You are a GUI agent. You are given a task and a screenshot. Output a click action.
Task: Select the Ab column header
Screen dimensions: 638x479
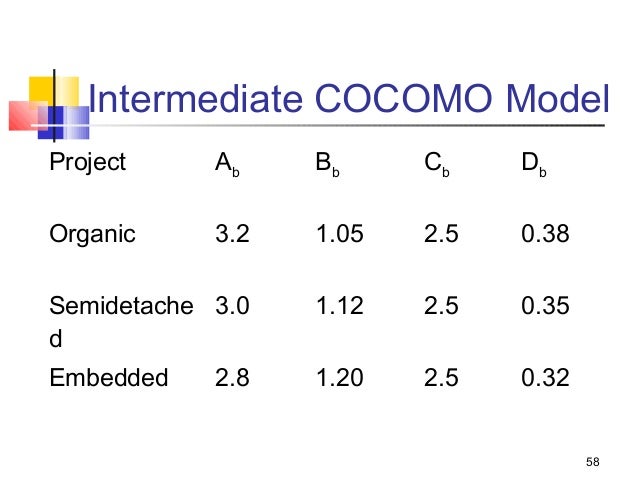click(x=227, y=165)
